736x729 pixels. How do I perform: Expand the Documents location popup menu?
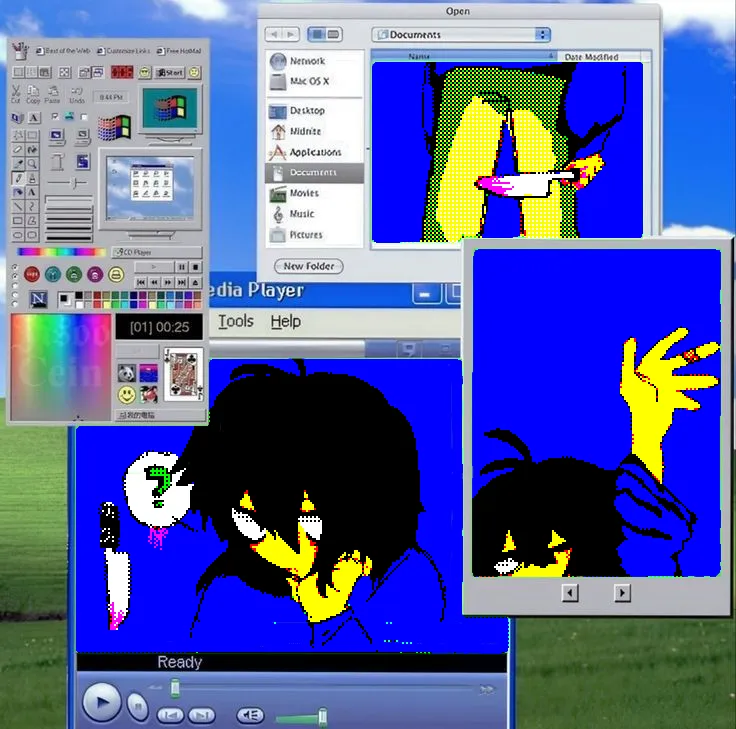(461, 35)
